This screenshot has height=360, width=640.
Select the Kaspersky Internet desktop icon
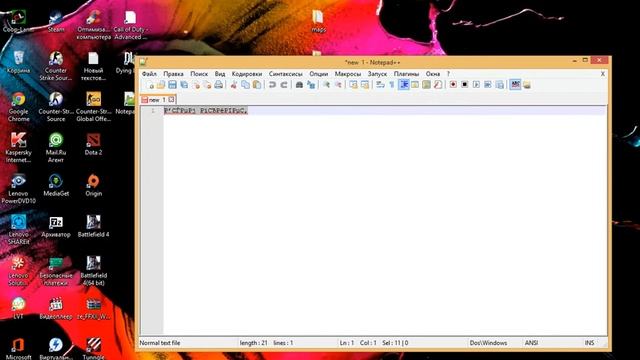tap(18, 148)
